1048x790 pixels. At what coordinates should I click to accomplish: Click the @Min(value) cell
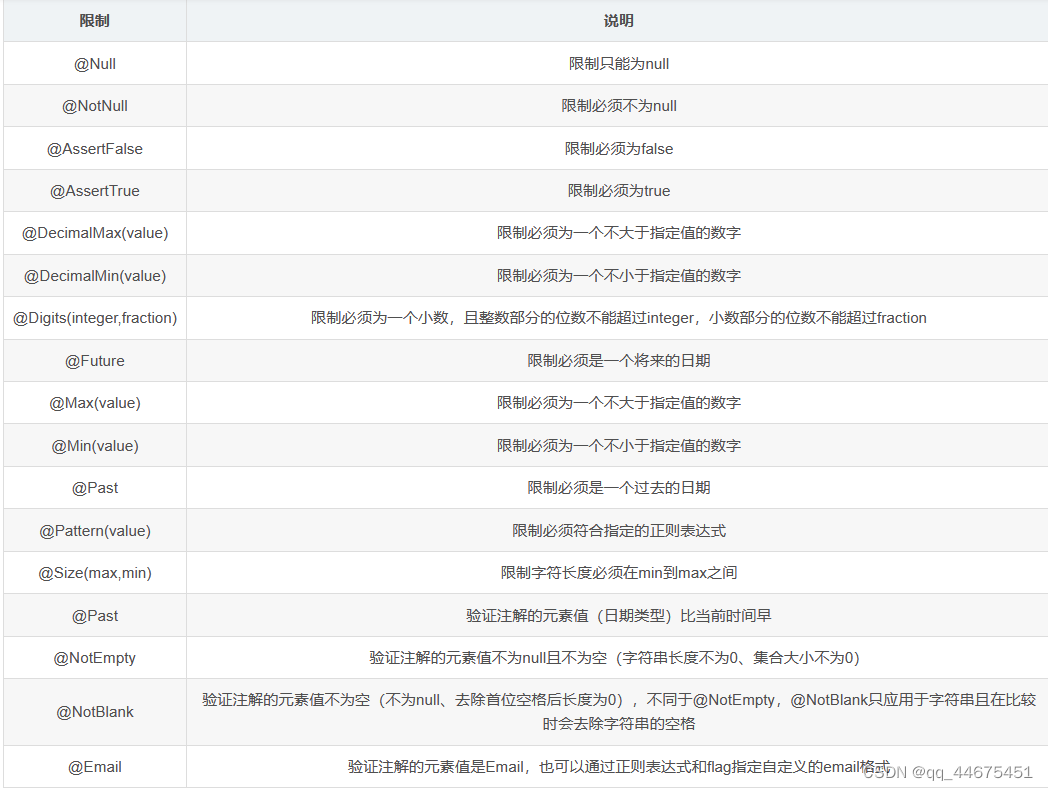coord(94,445)
